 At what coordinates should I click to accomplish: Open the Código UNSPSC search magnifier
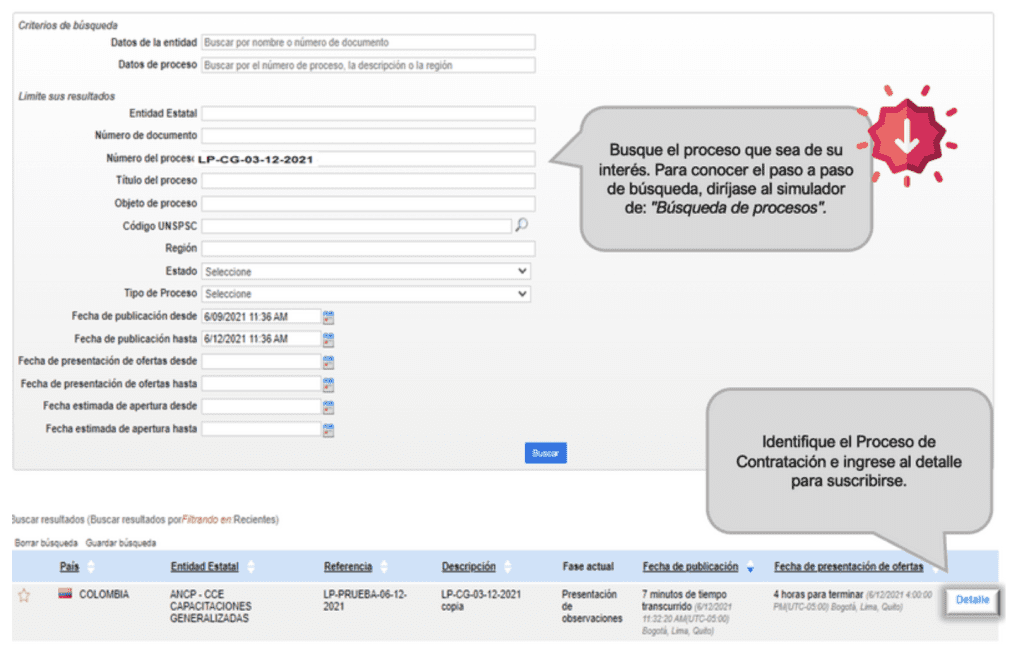pos(521,225)
